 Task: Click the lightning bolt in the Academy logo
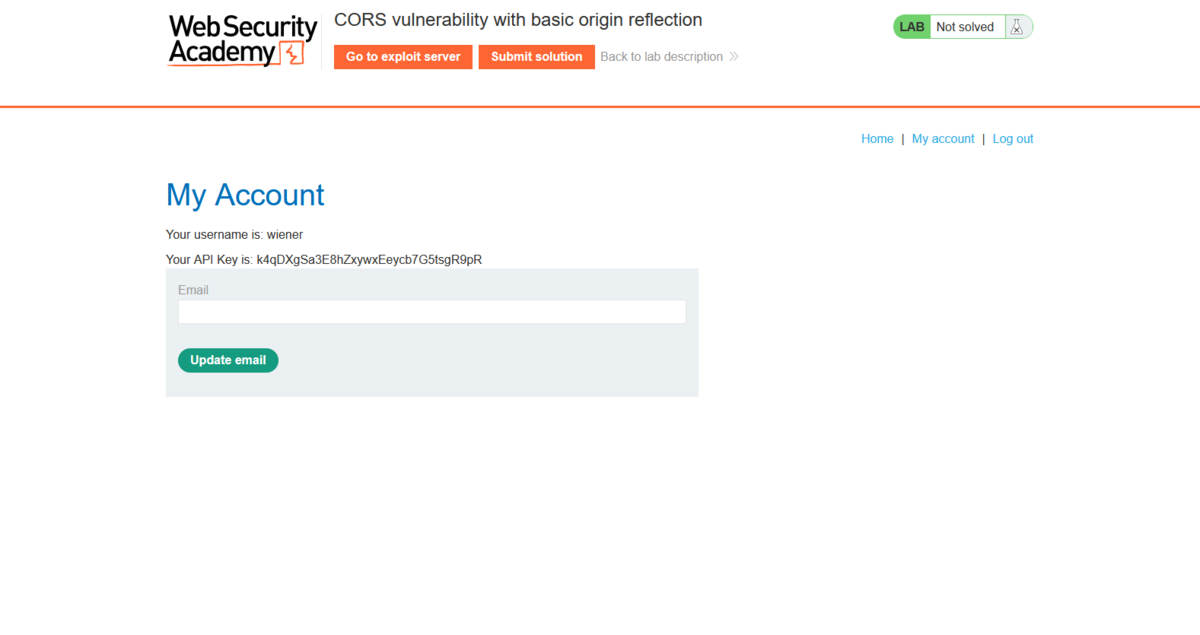293,53
